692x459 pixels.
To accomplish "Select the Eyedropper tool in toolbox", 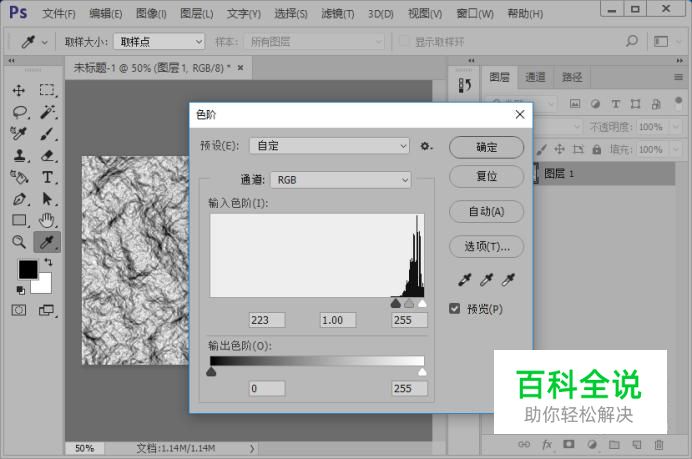I will pyautogui.click(x=47, y=242).
